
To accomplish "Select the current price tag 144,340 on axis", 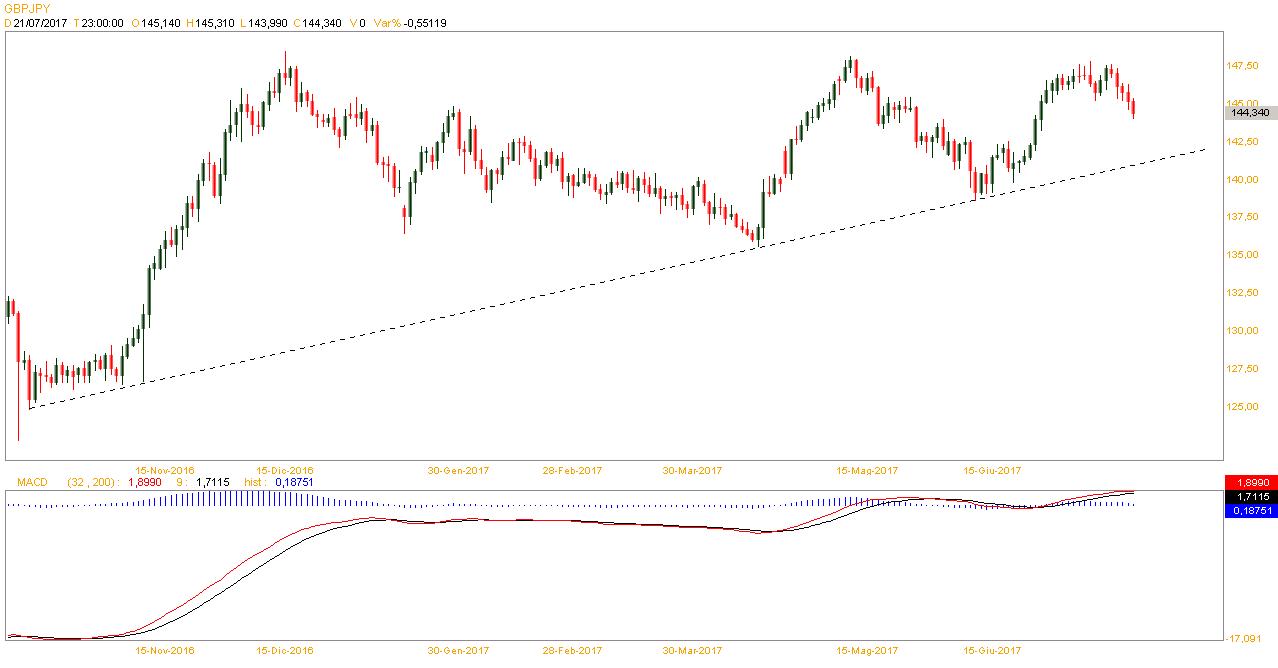I will click(1250, 113).
